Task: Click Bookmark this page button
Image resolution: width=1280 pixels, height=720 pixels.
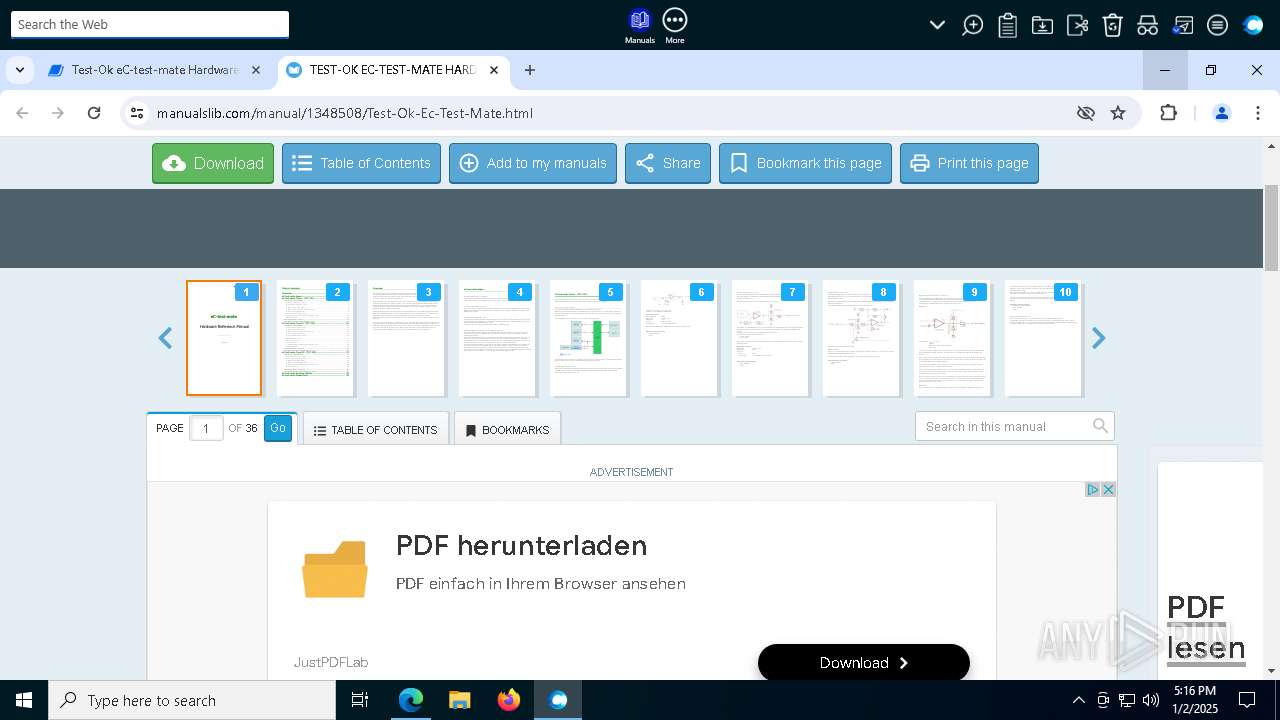Action: tap(805, 163)
